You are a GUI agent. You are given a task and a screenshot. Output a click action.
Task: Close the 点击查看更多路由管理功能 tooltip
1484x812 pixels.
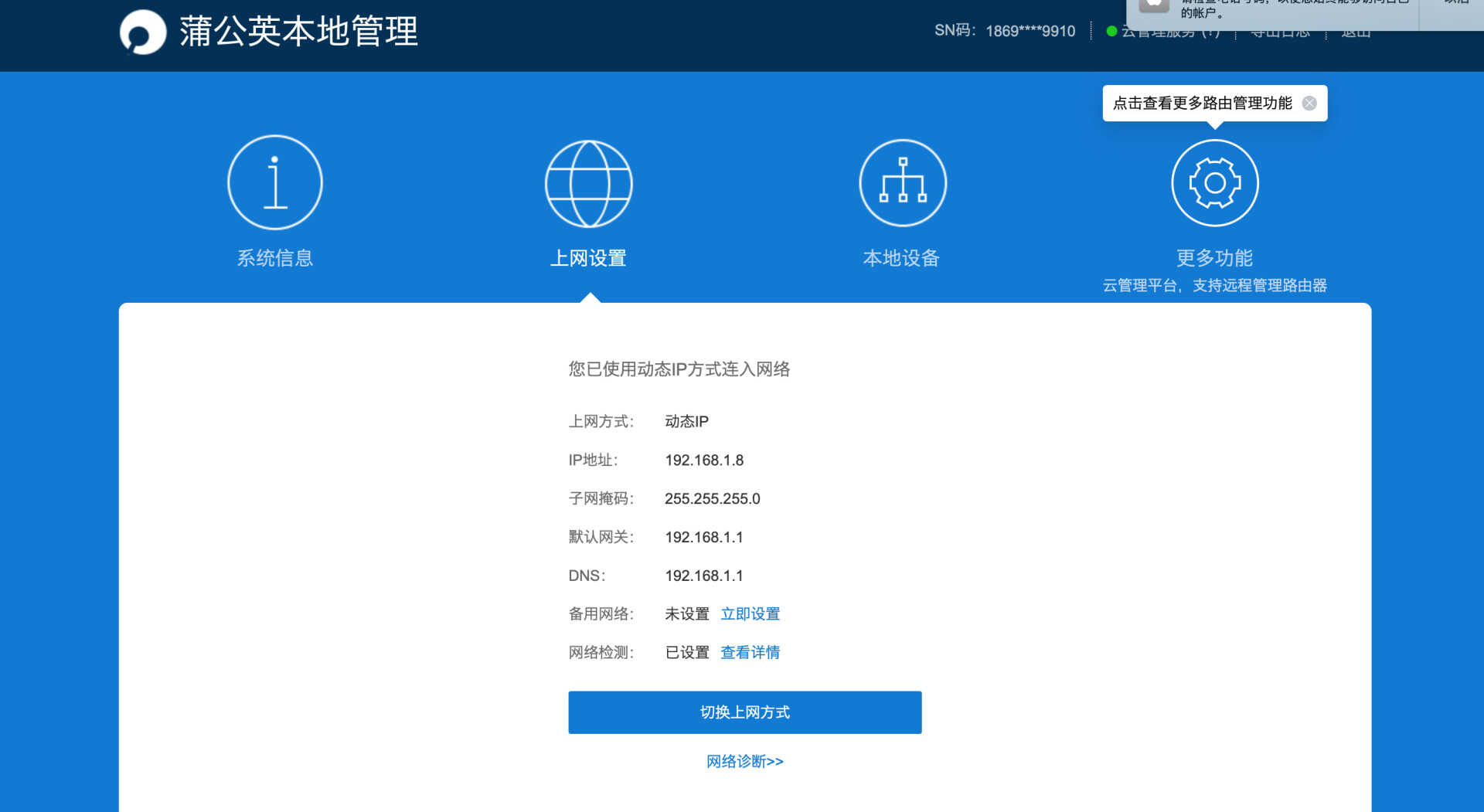pos(1309,104)
